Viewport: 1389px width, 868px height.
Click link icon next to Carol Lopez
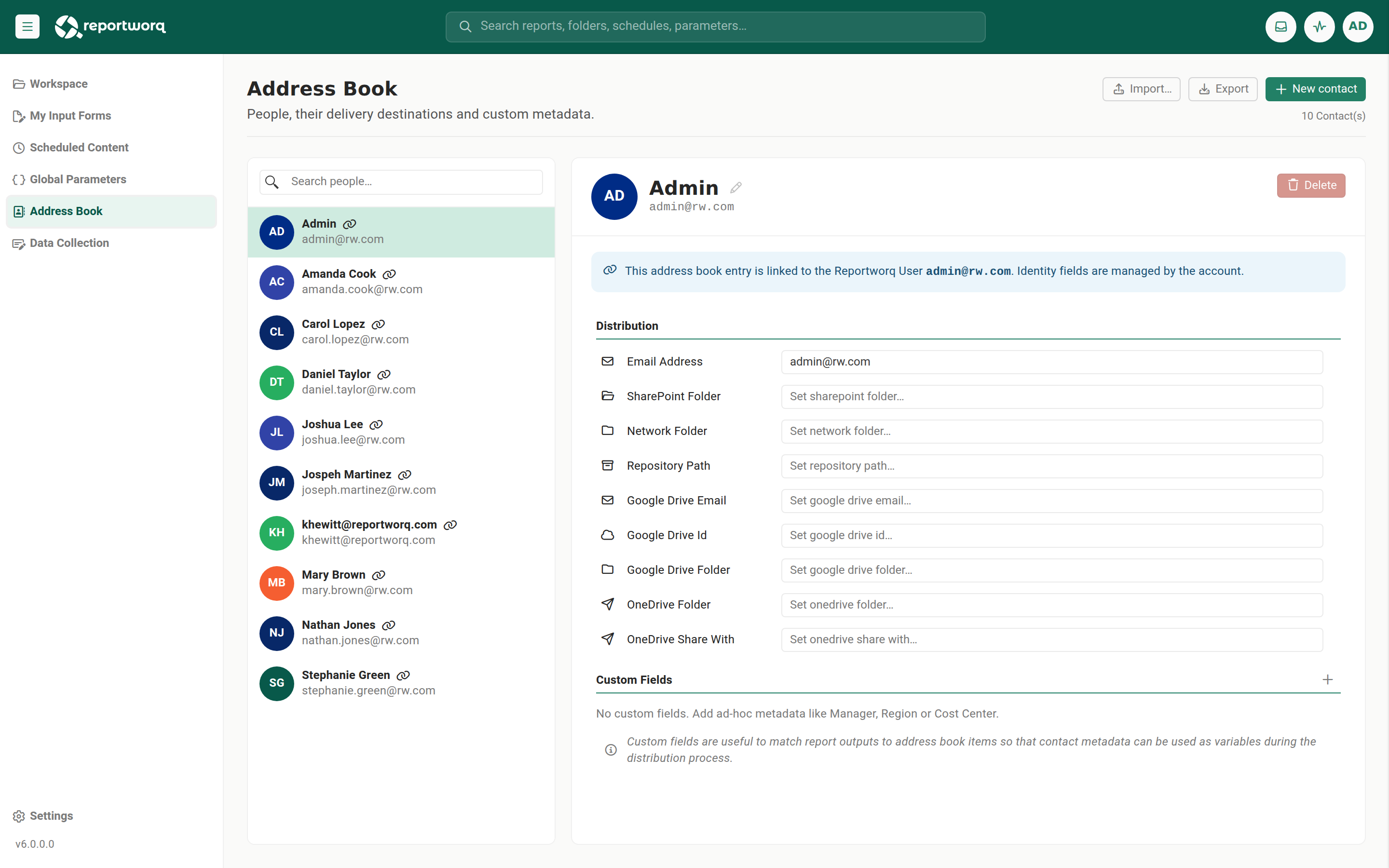tap(378, 325)
